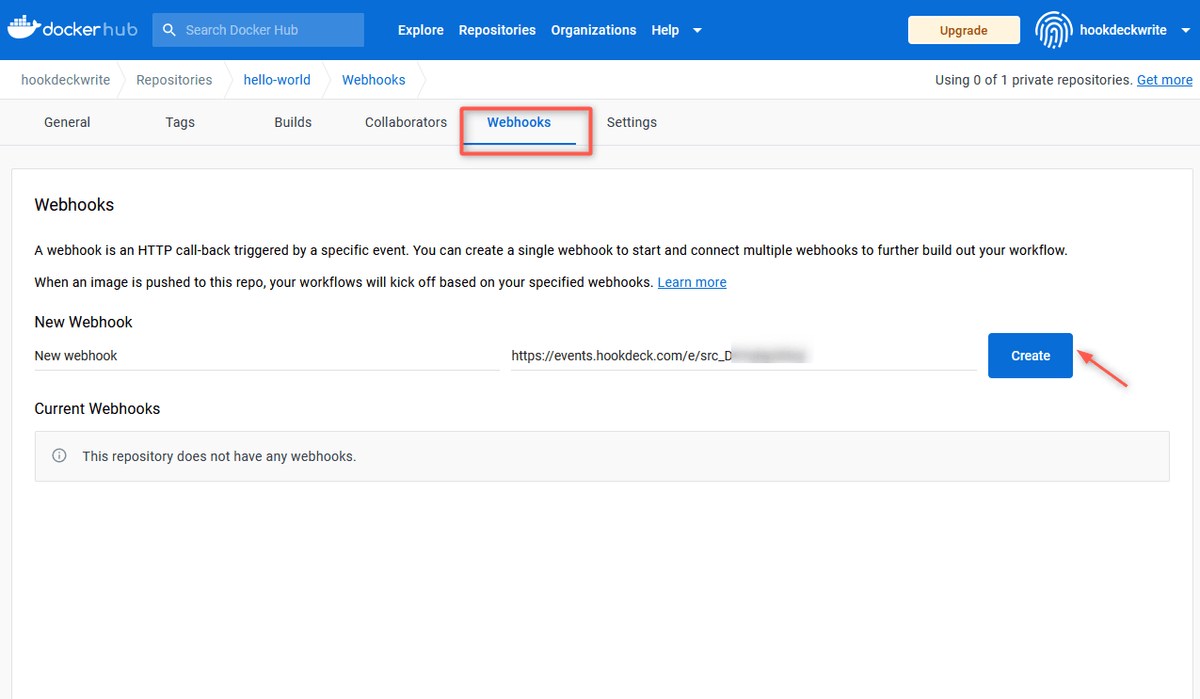1200x699 pixels.
Task: Open Repositories from the top navigation
Action: pos(497,30)
